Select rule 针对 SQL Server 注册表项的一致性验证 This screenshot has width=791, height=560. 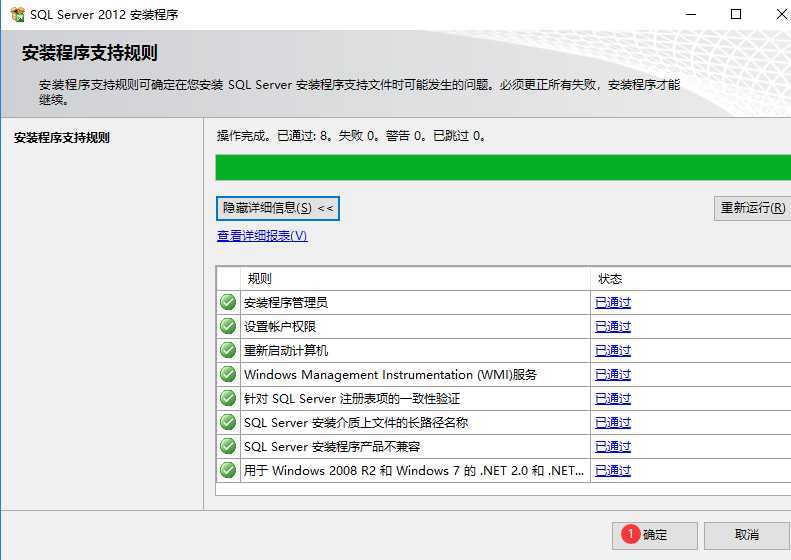click(x=352, y=399)
